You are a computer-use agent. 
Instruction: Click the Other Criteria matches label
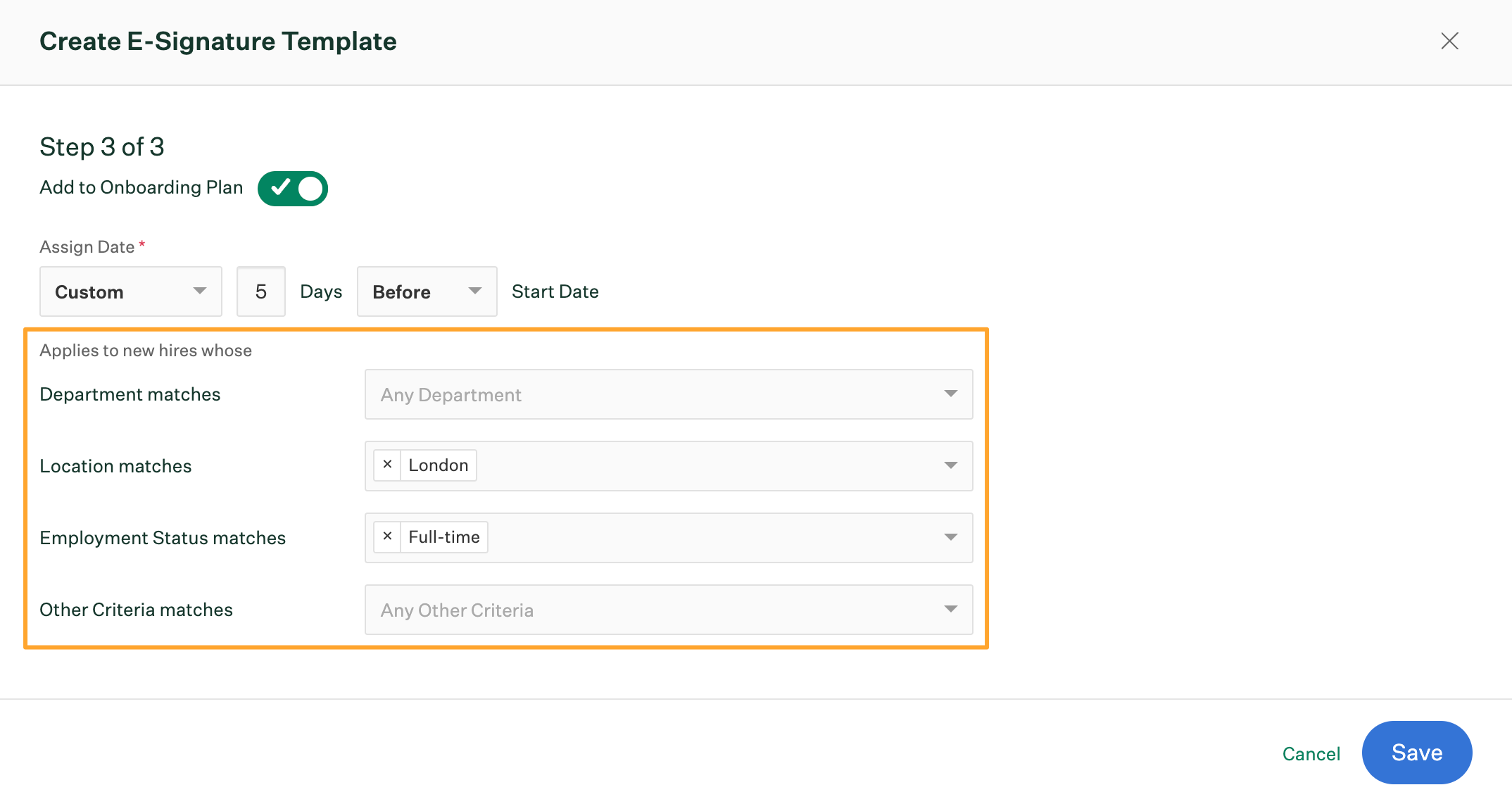(x=137, y=610)
